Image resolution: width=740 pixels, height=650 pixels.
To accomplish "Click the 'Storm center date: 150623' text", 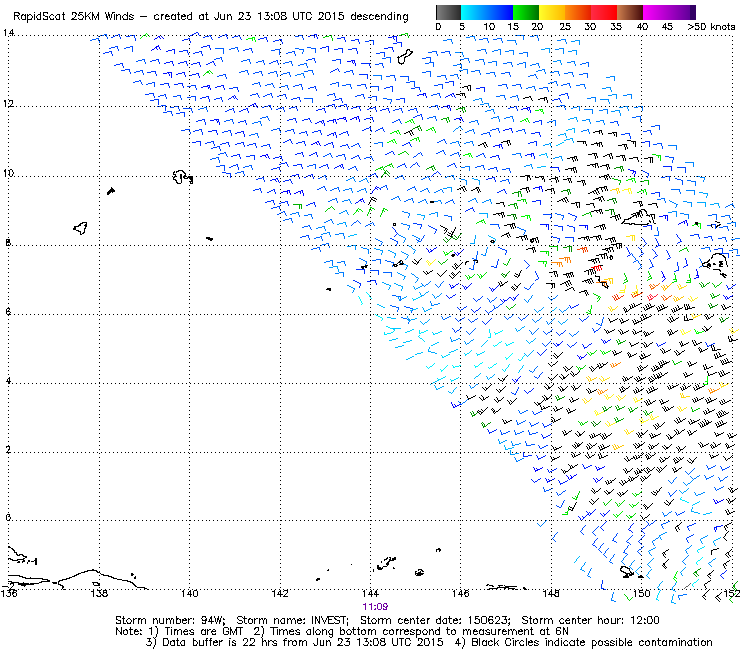I will point(435,620).
